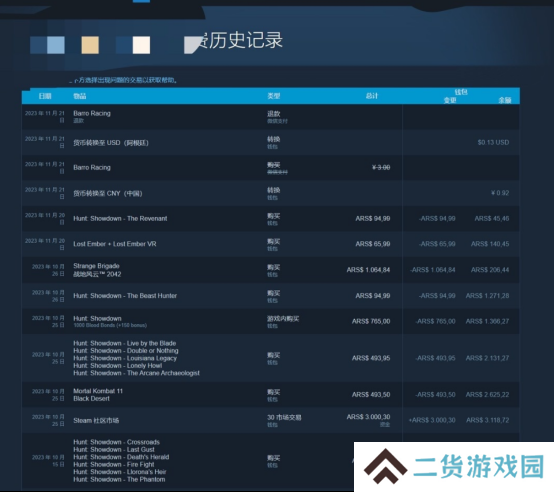Click the 物品 column header
This screenshot has width=554, height=492.
pyautogui.click(x=80, y=96)
